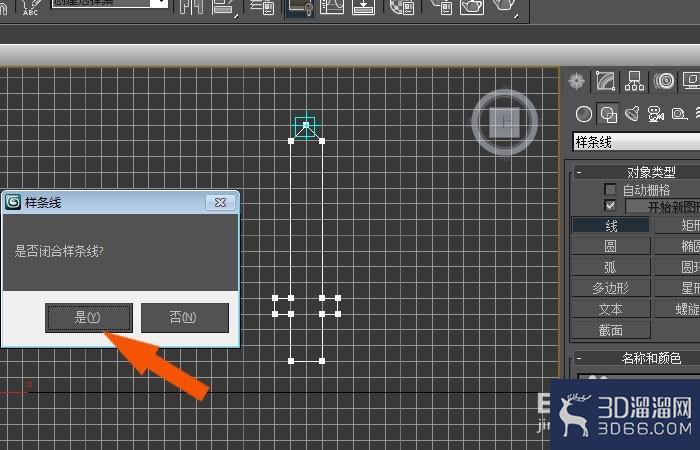Viewport: 700px width, 450px height.
Task: Open the Schematic View icon
Action: [x=363, y=7]
